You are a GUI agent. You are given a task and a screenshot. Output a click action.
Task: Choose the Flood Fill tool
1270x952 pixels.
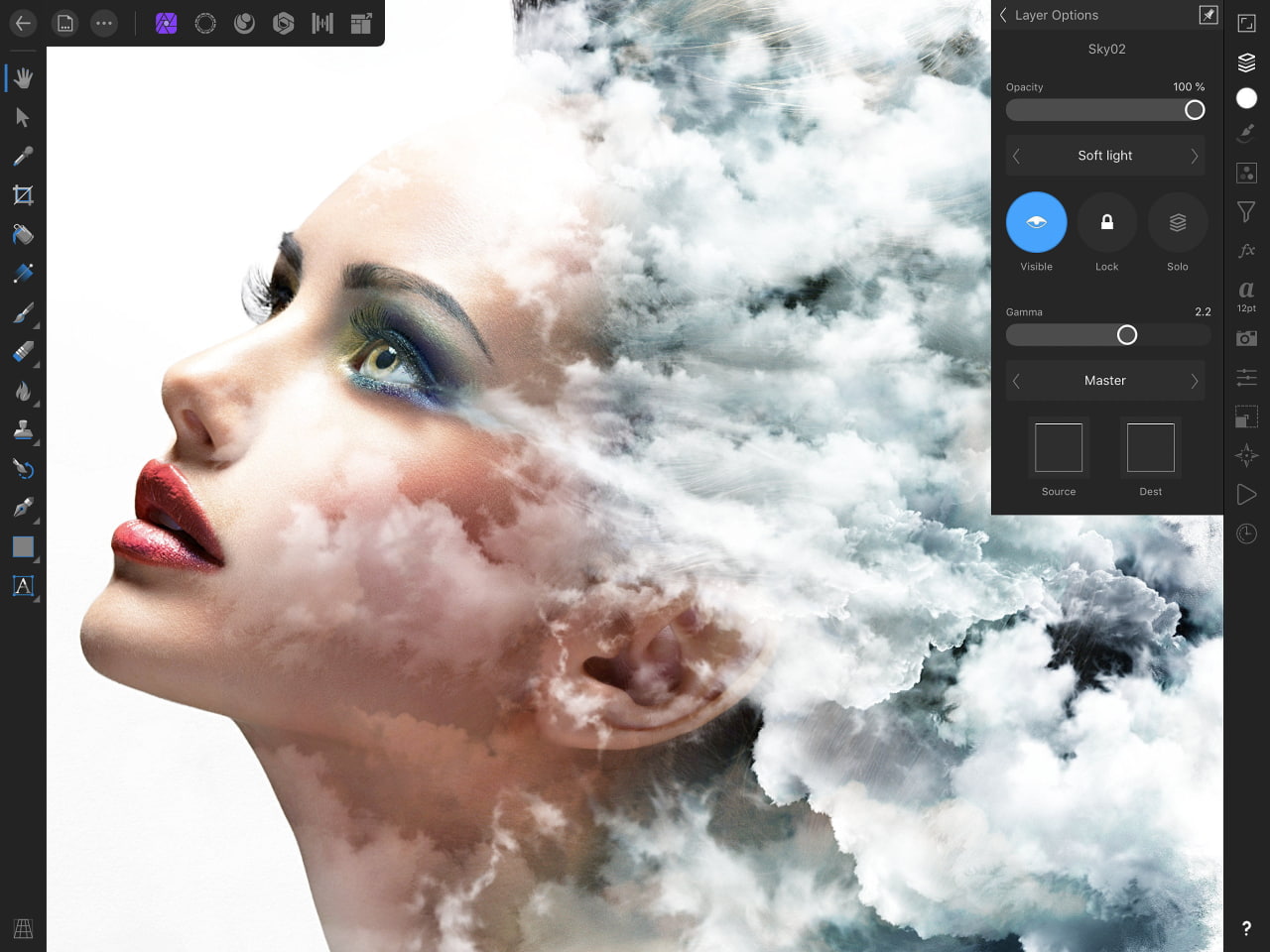pos(22,235)
